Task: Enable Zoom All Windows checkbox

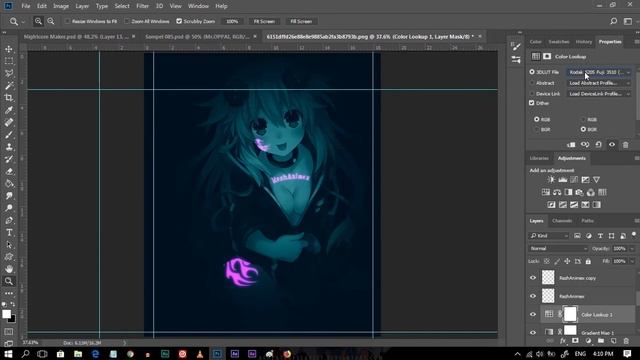Action: (x=127, y=21)
